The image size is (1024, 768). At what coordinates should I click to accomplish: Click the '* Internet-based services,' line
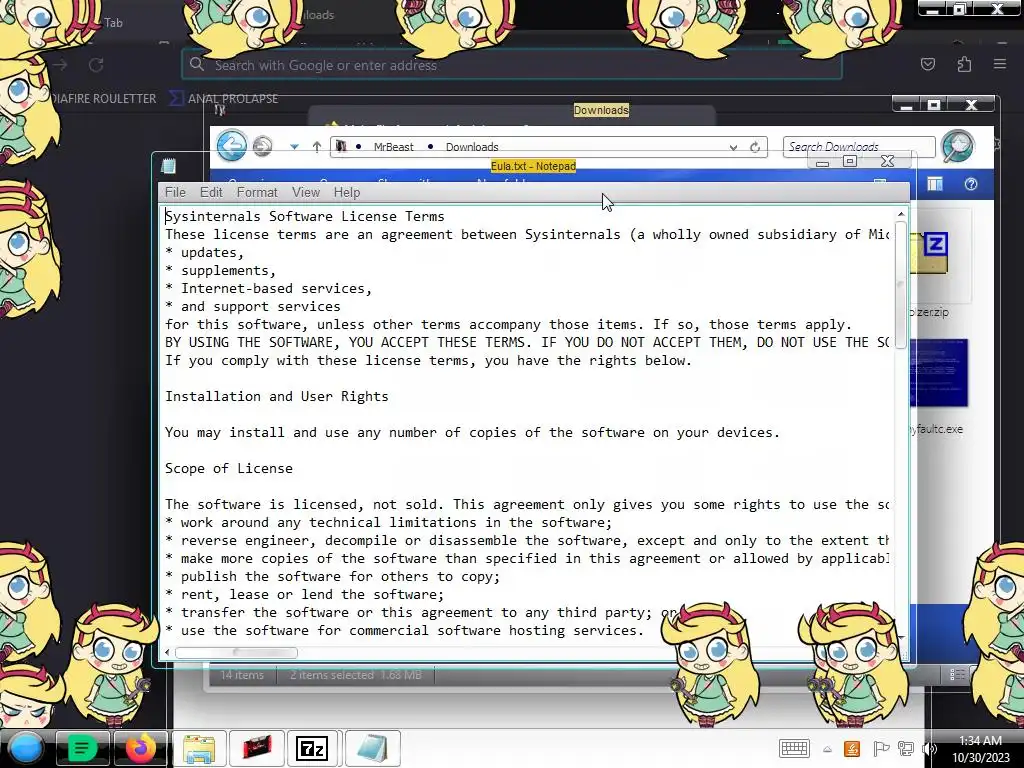(x=268, y=288)
